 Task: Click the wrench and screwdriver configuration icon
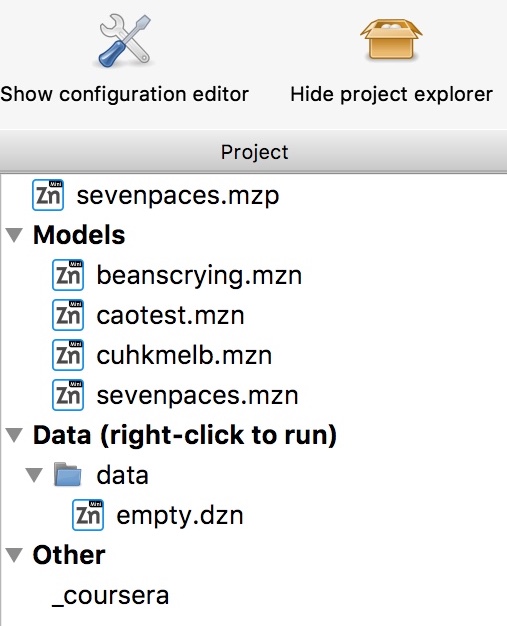pos(125,40)
